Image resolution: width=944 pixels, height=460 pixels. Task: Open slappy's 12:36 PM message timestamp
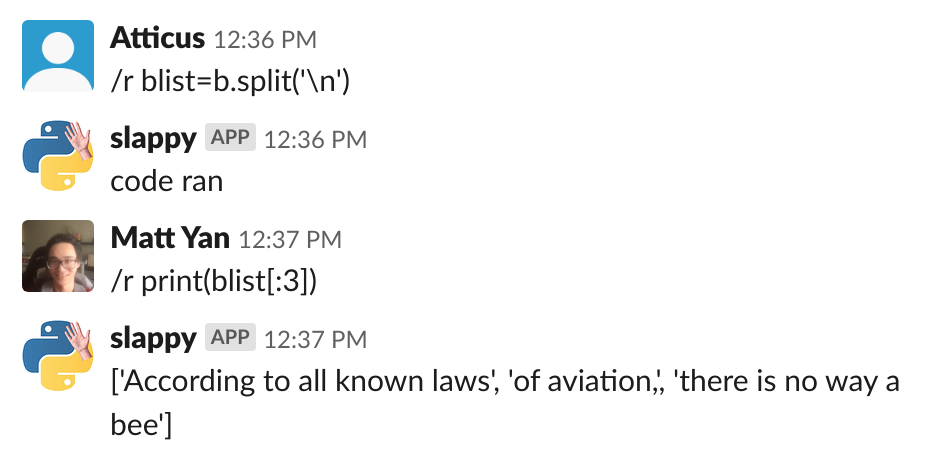(315, 140)
